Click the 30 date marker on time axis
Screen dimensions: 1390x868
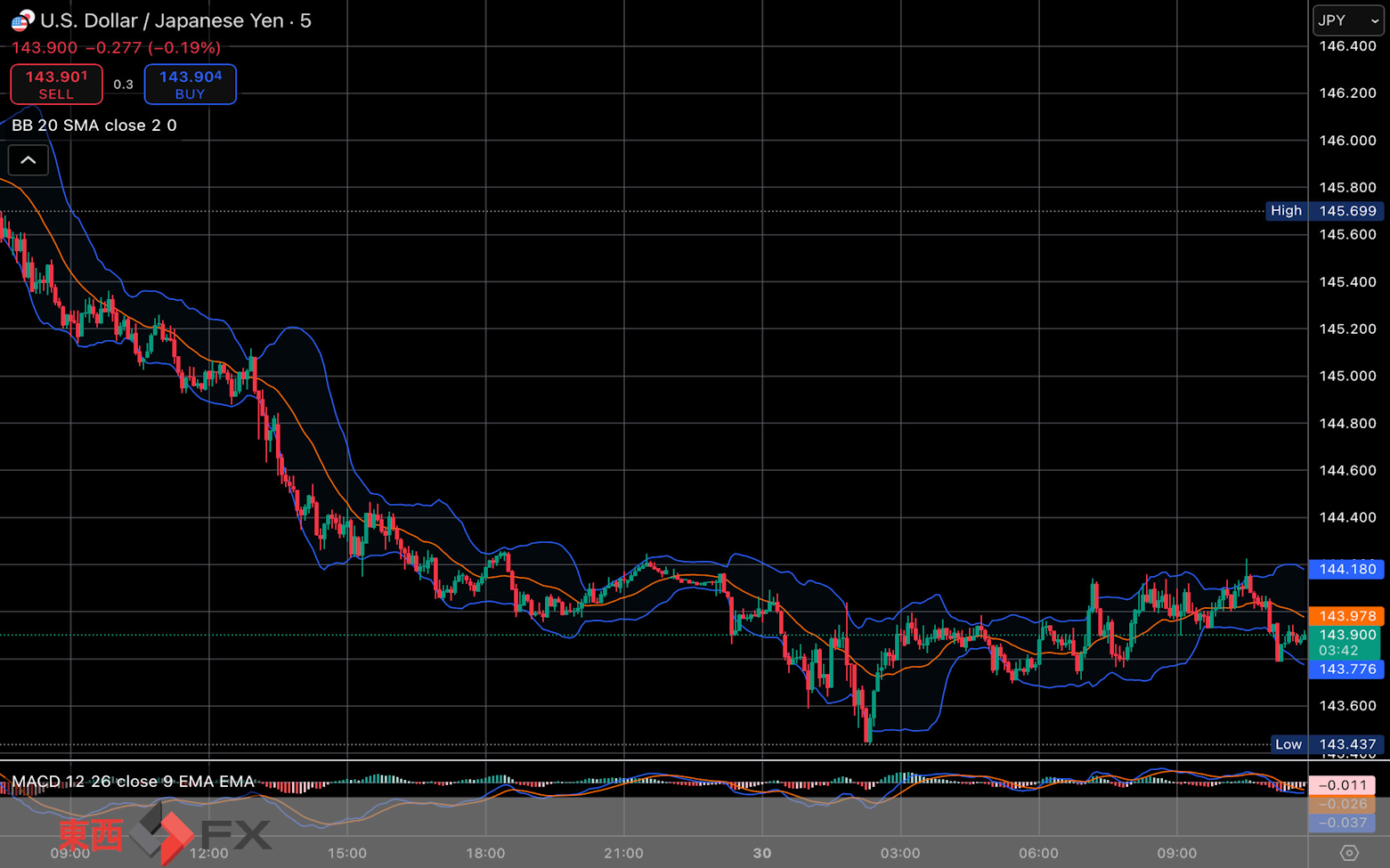point(762,853)
